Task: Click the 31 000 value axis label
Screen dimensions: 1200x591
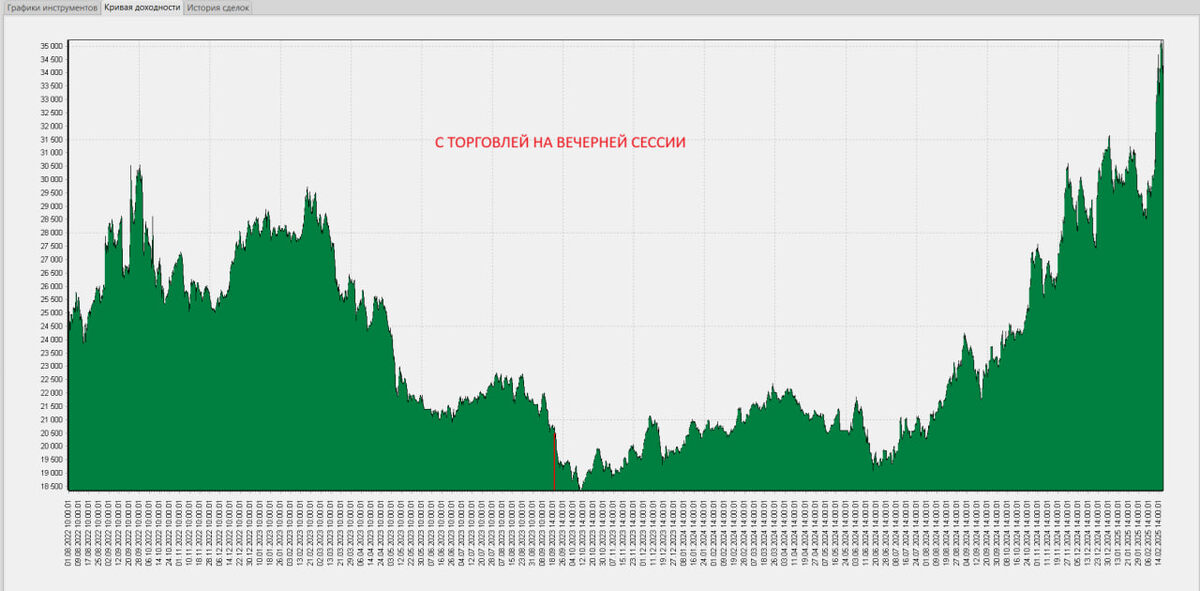Action: 51,153
